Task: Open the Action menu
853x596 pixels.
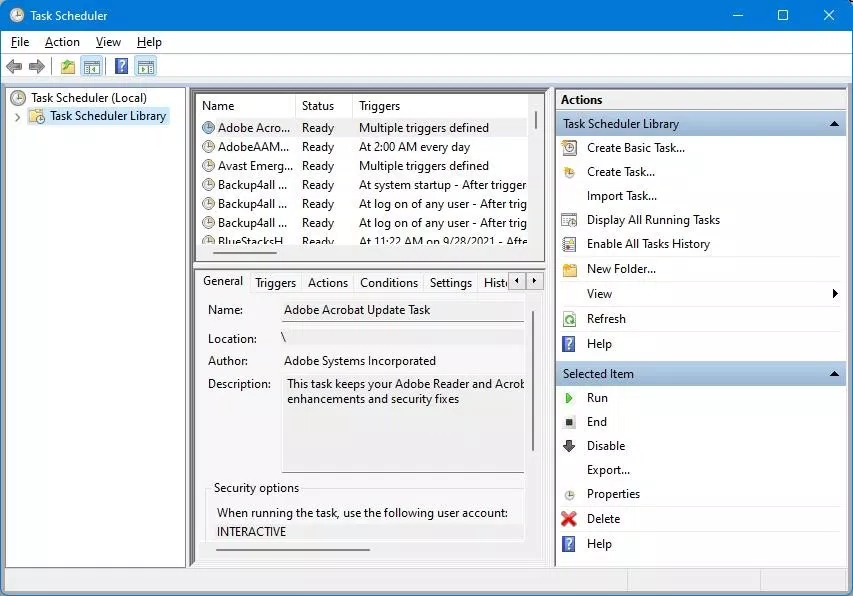Action: 62,42
